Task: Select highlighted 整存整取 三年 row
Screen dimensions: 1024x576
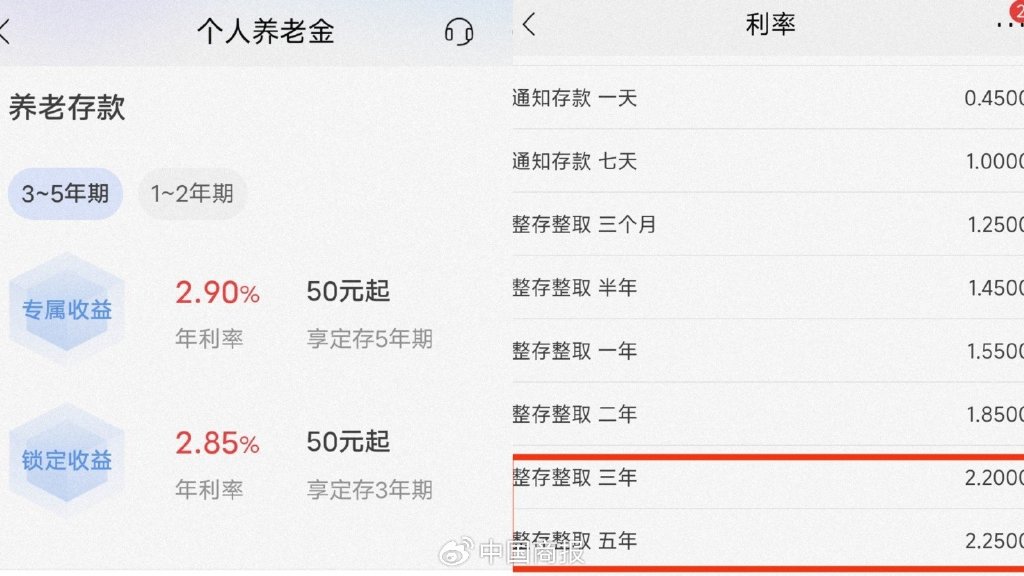Action: (x=768, y=477)
